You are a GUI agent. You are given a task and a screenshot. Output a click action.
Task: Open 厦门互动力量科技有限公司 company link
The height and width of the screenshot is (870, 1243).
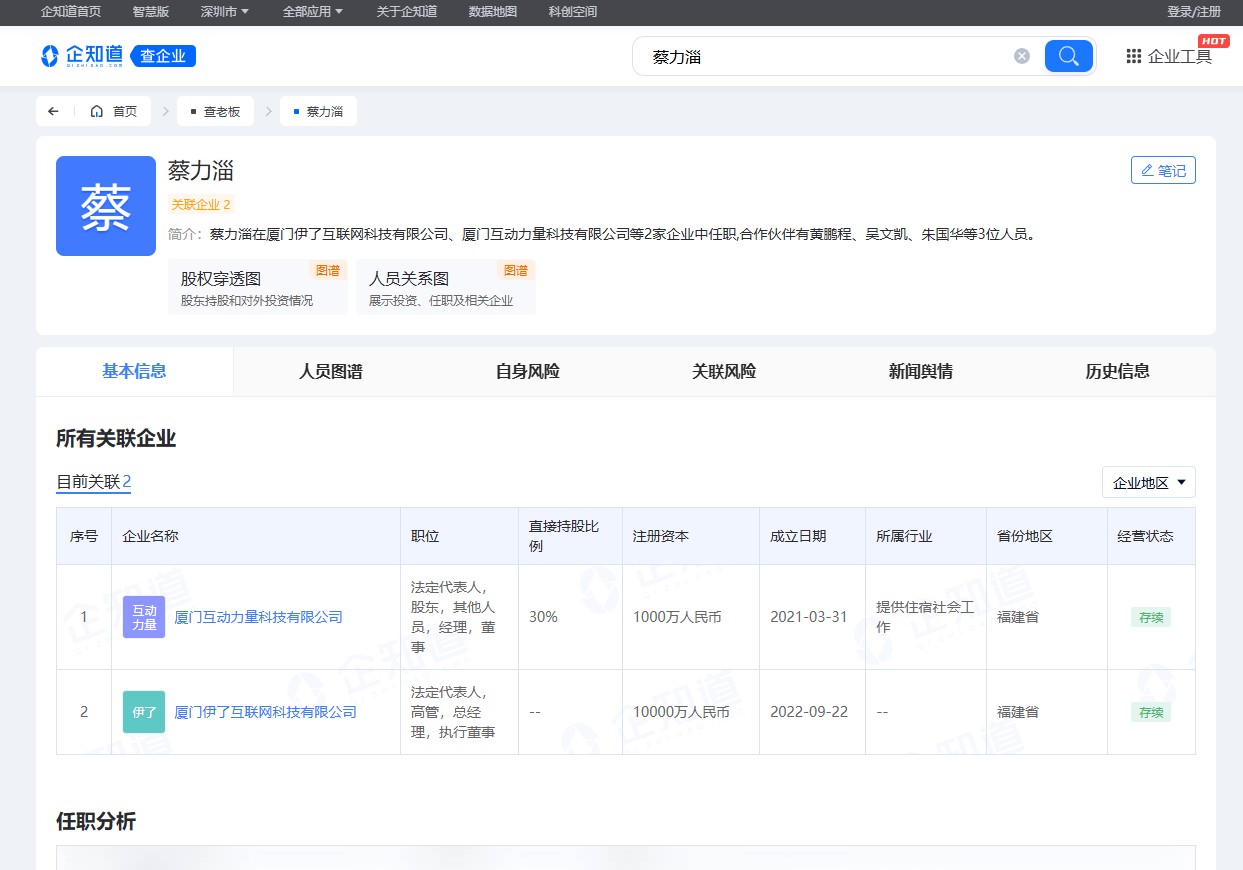(258, 617)
